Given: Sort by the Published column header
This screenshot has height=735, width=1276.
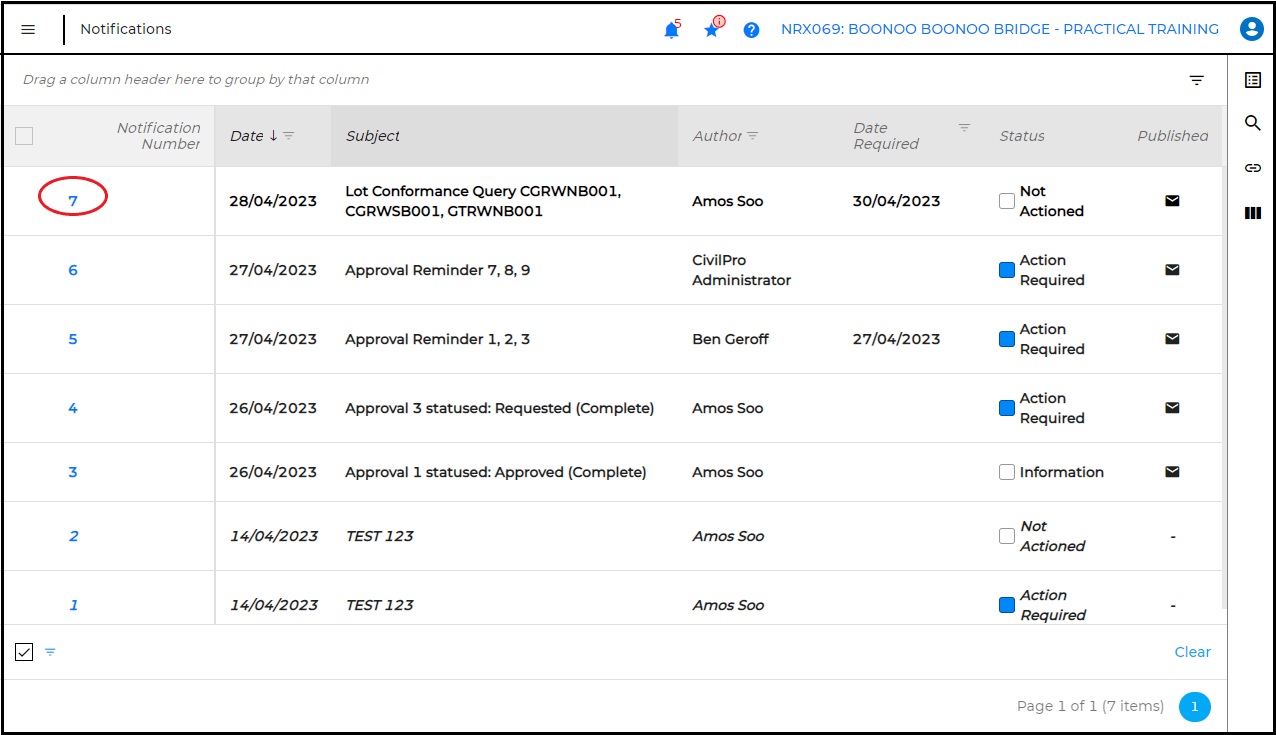Looking at the screenshot, I should [x=1172, y=136].
